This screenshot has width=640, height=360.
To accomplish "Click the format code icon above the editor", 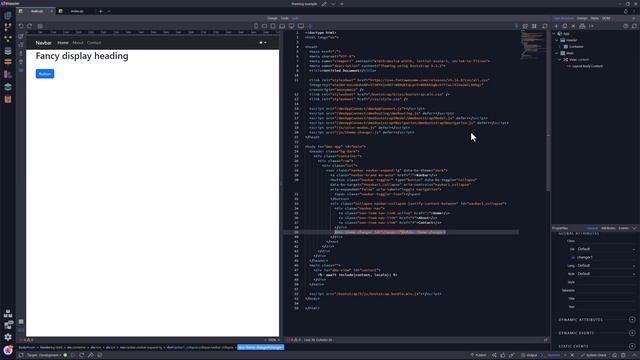I will (x=525, y=26).
